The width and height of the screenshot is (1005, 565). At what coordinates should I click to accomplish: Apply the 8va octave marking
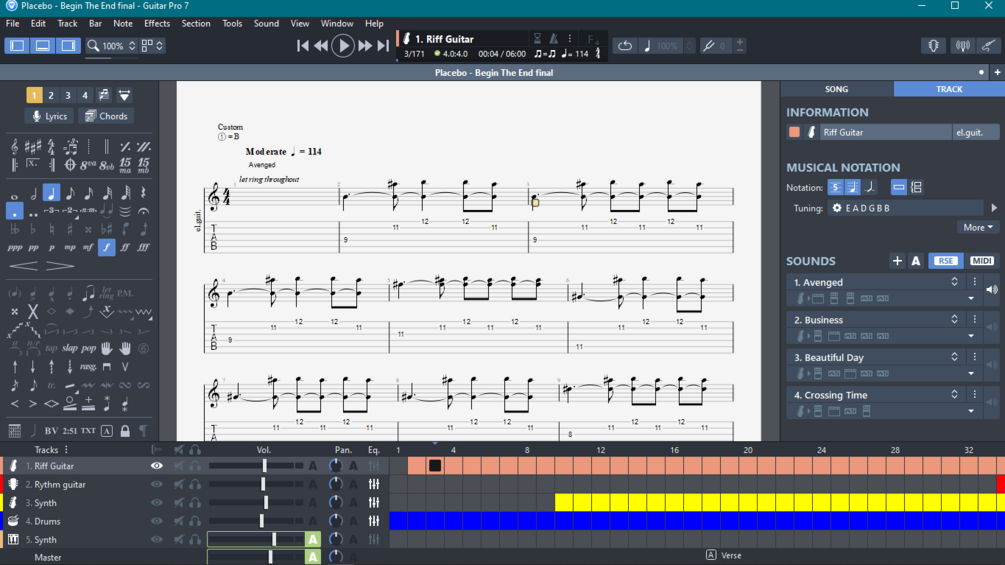pos(88,165)
